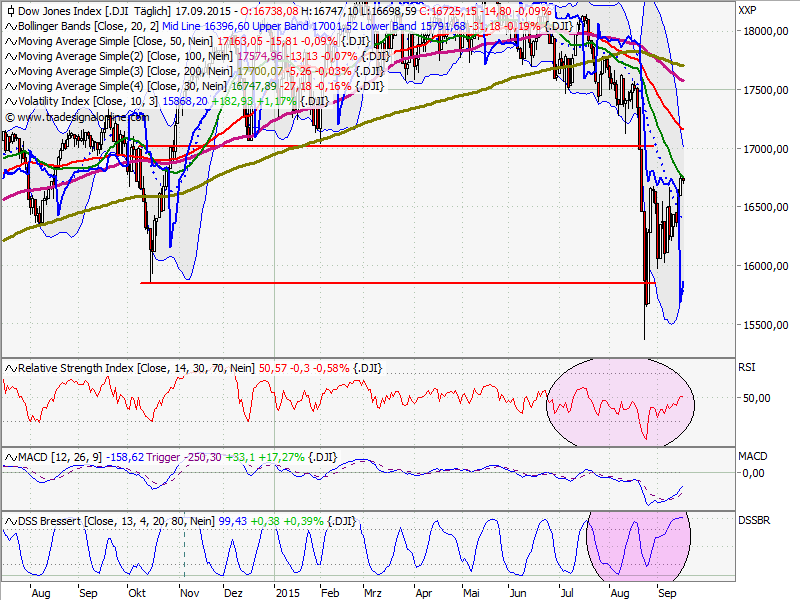Click the wave icon before DSS Bressert
The height and width of the screenshot is (600, 800).
pos(10,520)
